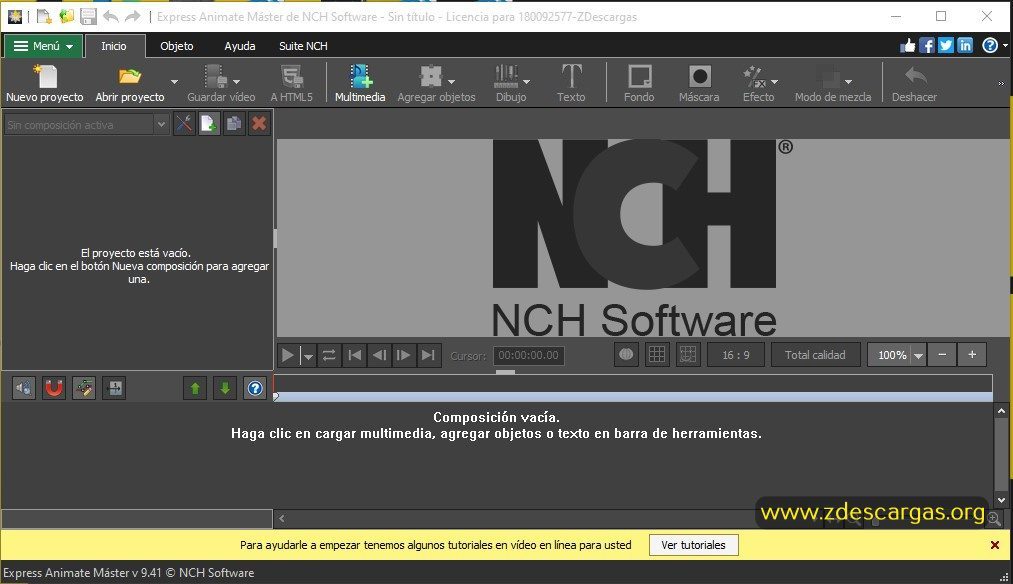1013x584 pixels.
Task: Share via the Twitter icon
Action: [x=946, y=45]
